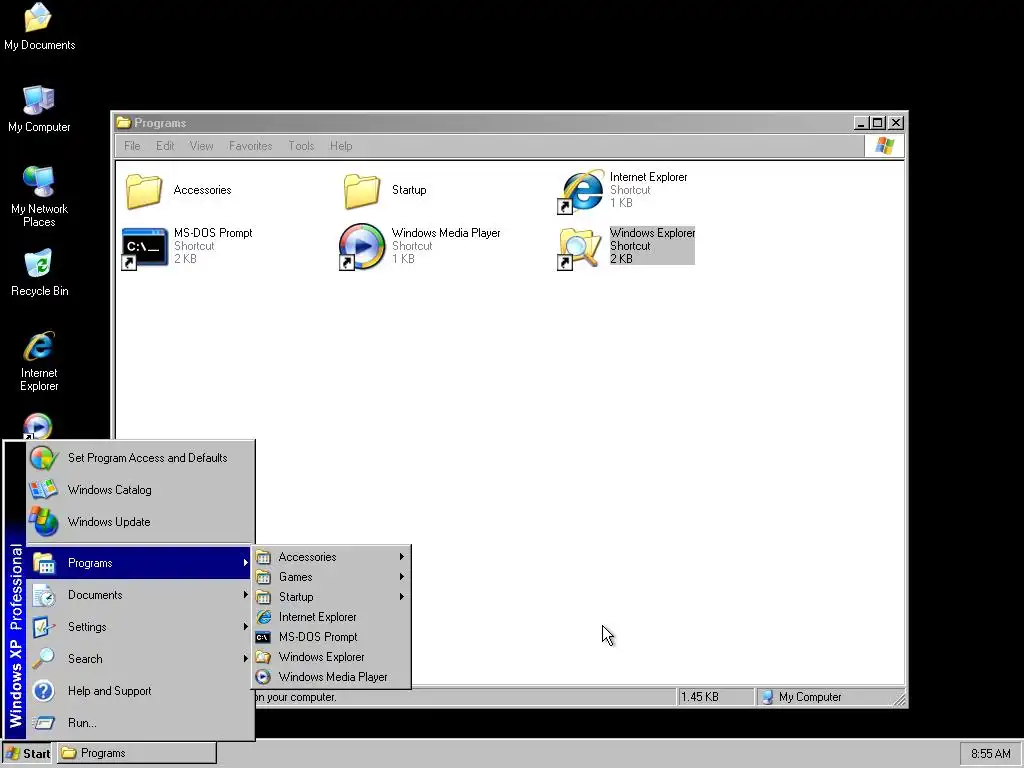The height and width of the screenshot is (768, 1024).
Task: Open the Help menu in Programs window
Action: 341,146
